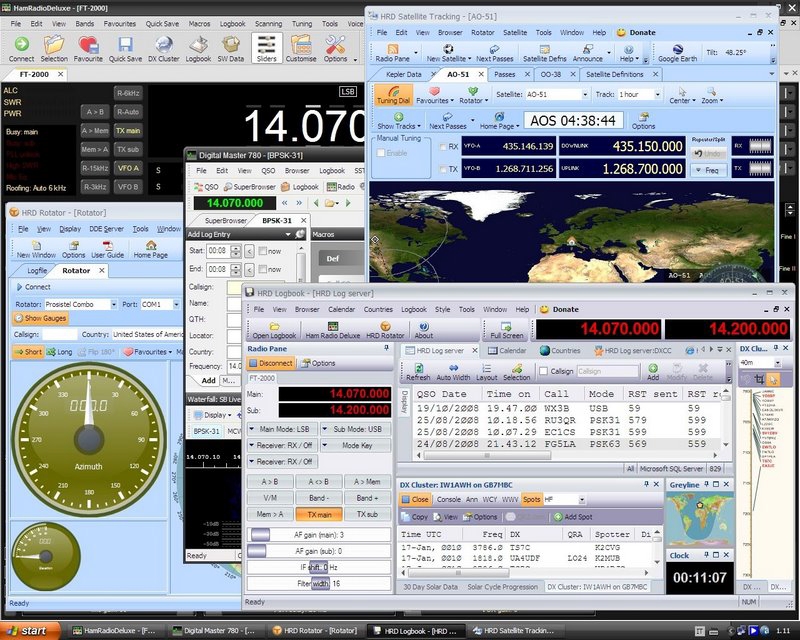The height and width of the screenshot is (640, 800).
Task: Open the Satellite AO-51 dropdown
Action: [585, 94]
